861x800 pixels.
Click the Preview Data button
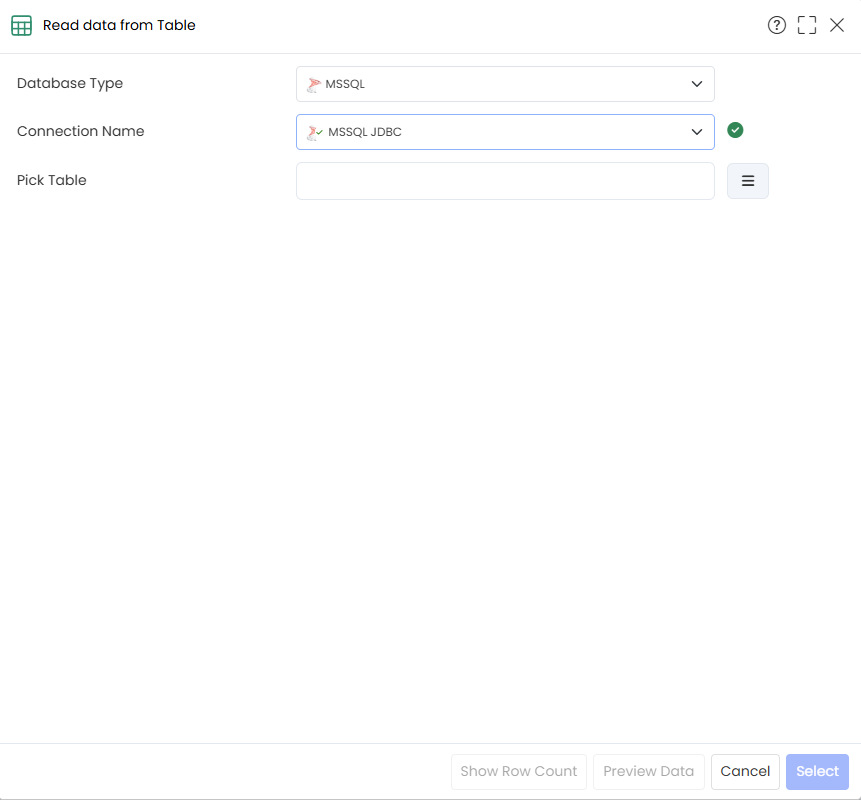tap(648, 771)
